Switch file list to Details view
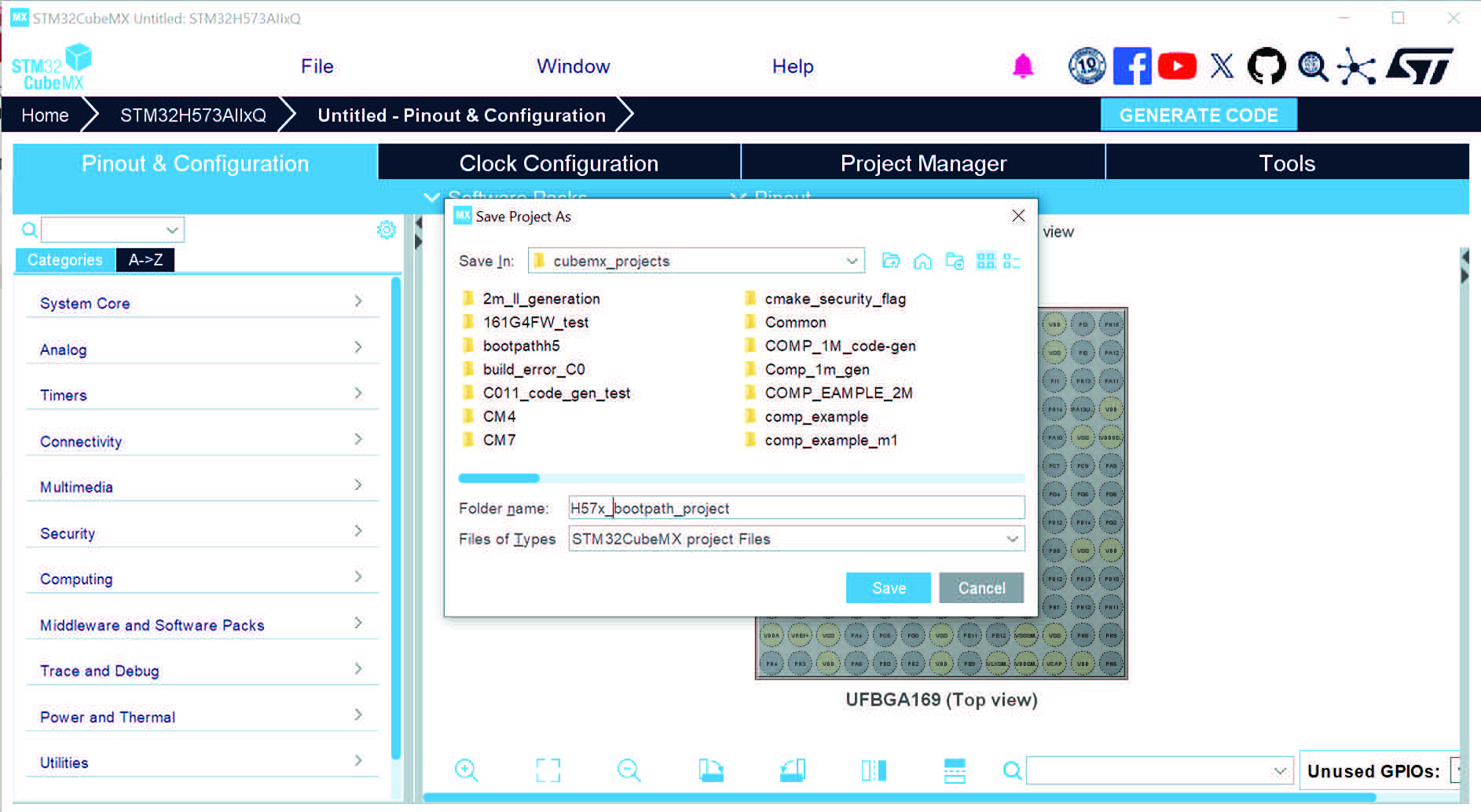Screen dimensions: 1481x812 (x=1011, y=261)
